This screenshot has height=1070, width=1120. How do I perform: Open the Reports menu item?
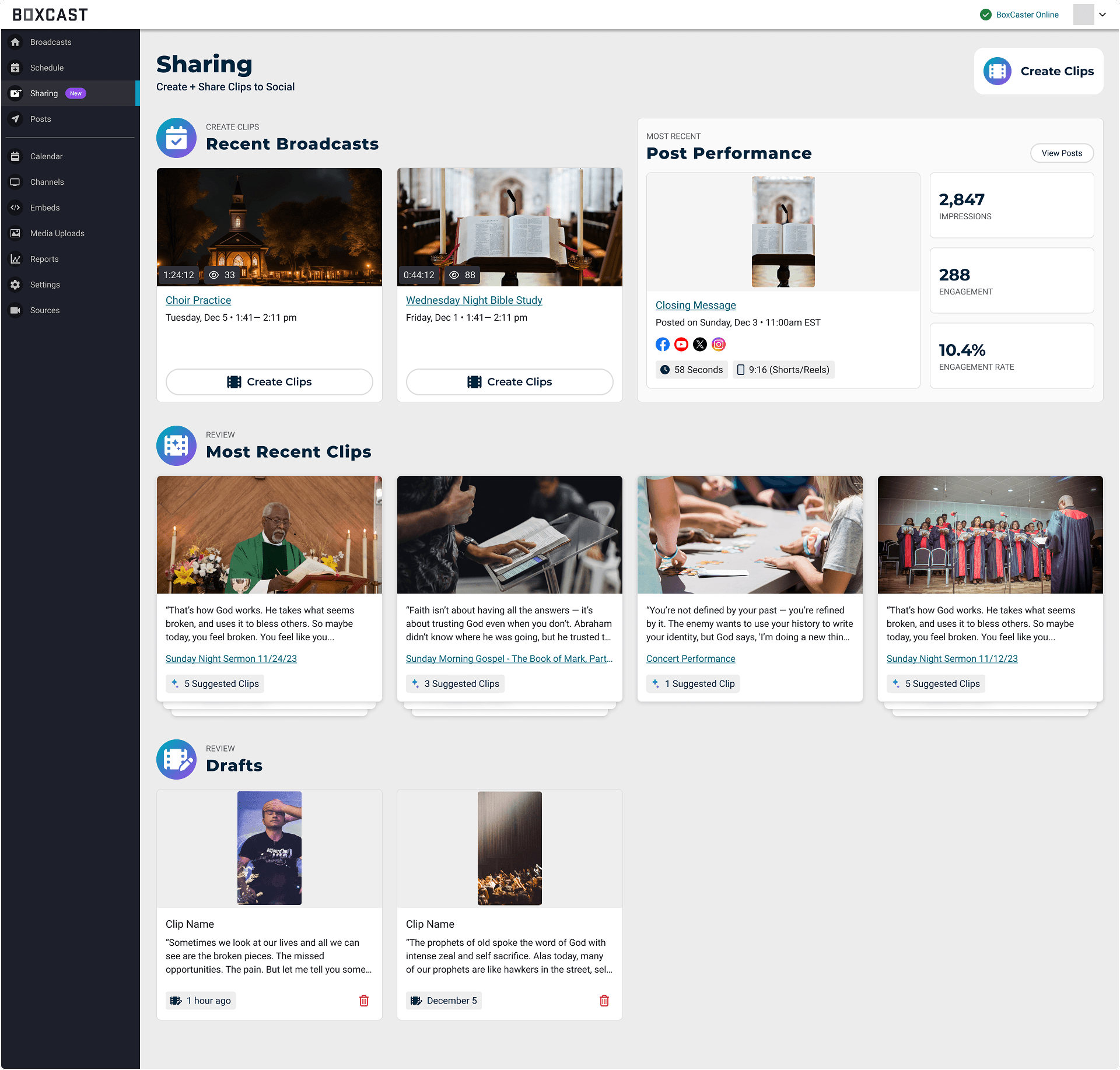pyautogui.click(x=44, y=259)
